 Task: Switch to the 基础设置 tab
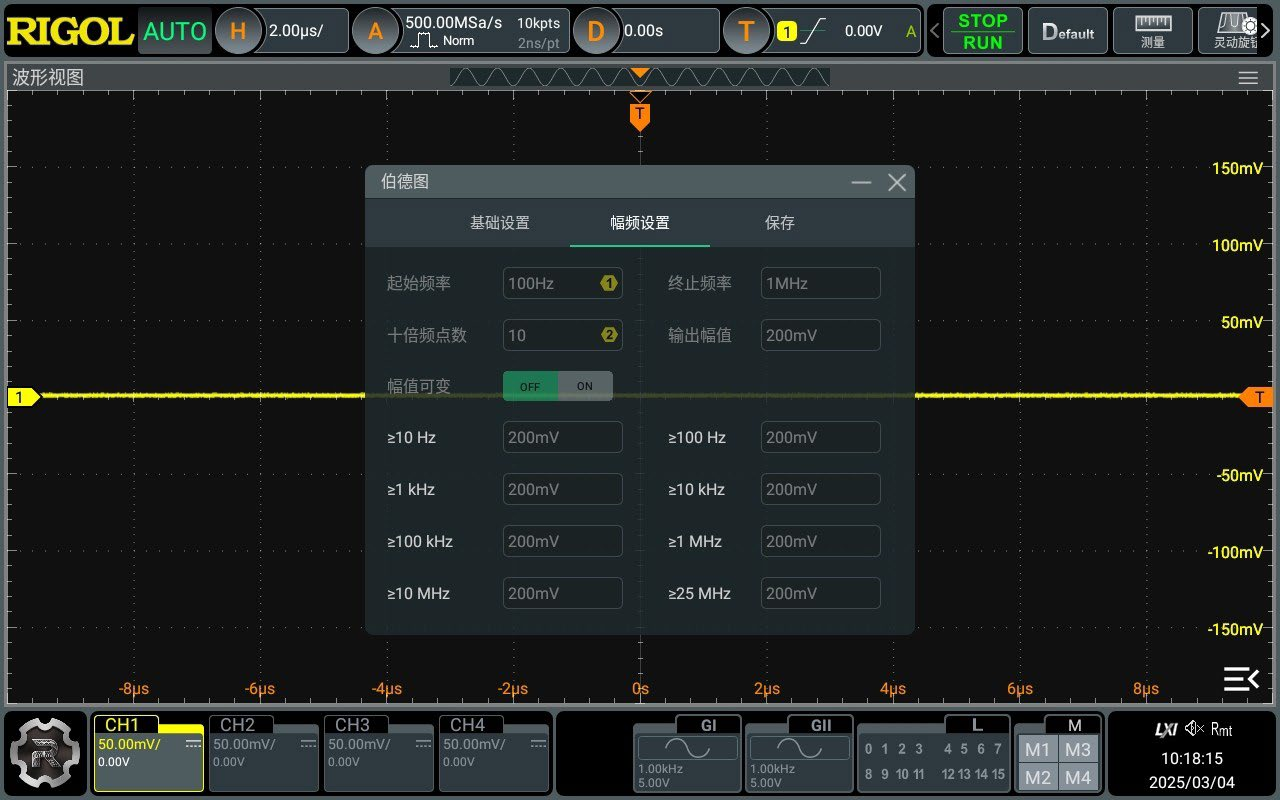(500, 223)
